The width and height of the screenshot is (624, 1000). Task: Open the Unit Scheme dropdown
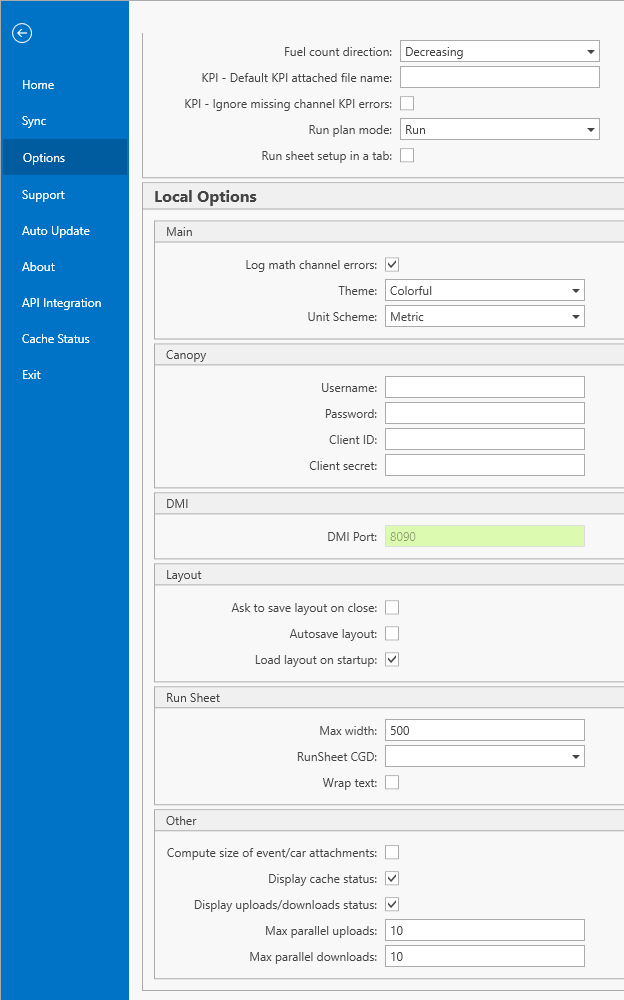pos(485,316)
